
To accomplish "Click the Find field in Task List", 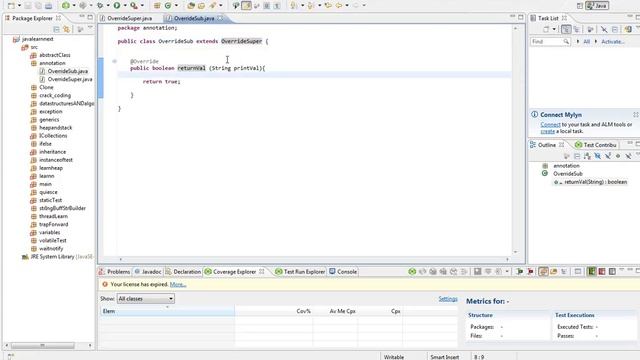I will click(550, 42).
